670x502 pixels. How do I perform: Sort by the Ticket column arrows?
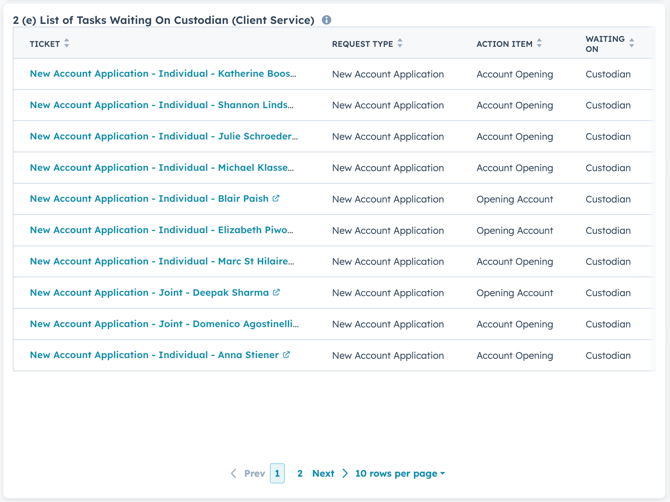point(67,43)
